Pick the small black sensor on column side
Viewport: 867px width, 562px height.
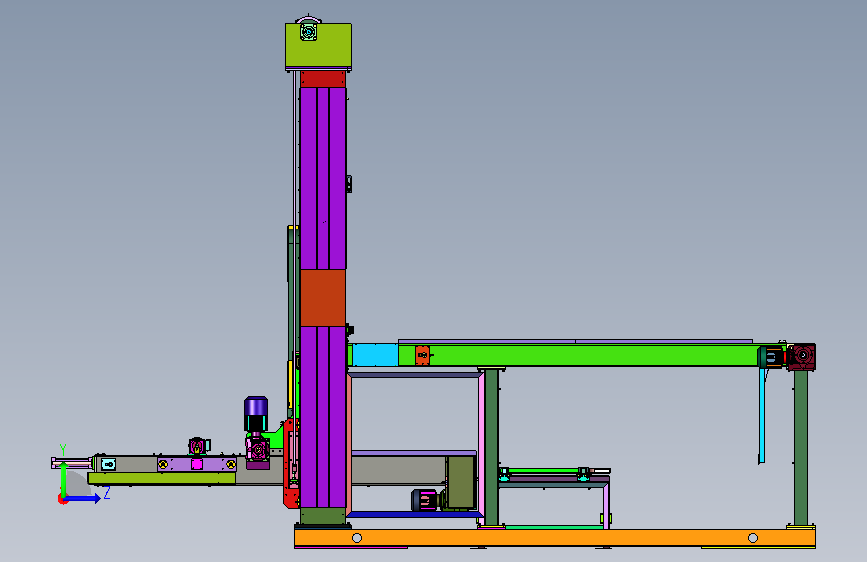click(x=349, y=184)
